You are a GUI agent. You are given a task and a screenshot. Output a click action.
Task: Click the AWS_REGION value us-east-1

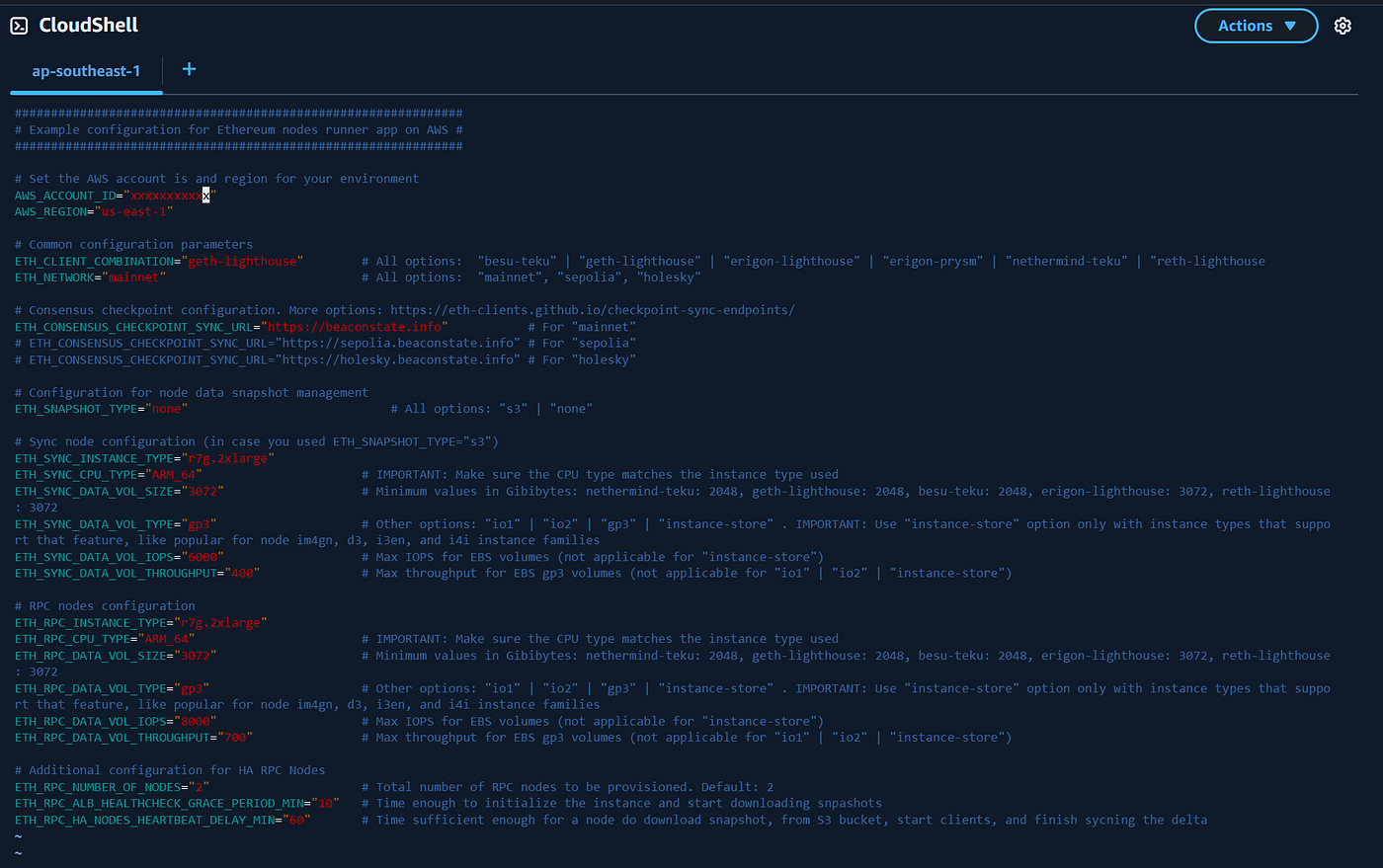[x=133, y=211]
